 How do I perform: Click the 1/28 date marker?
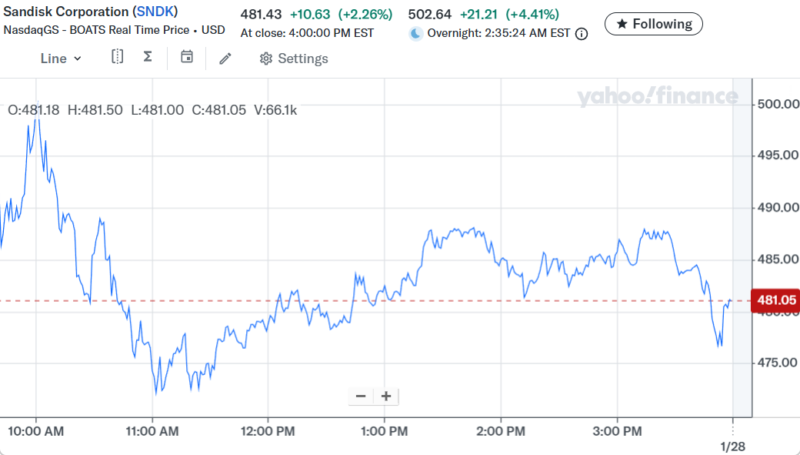pyautogui.click(x=733, y=445)
